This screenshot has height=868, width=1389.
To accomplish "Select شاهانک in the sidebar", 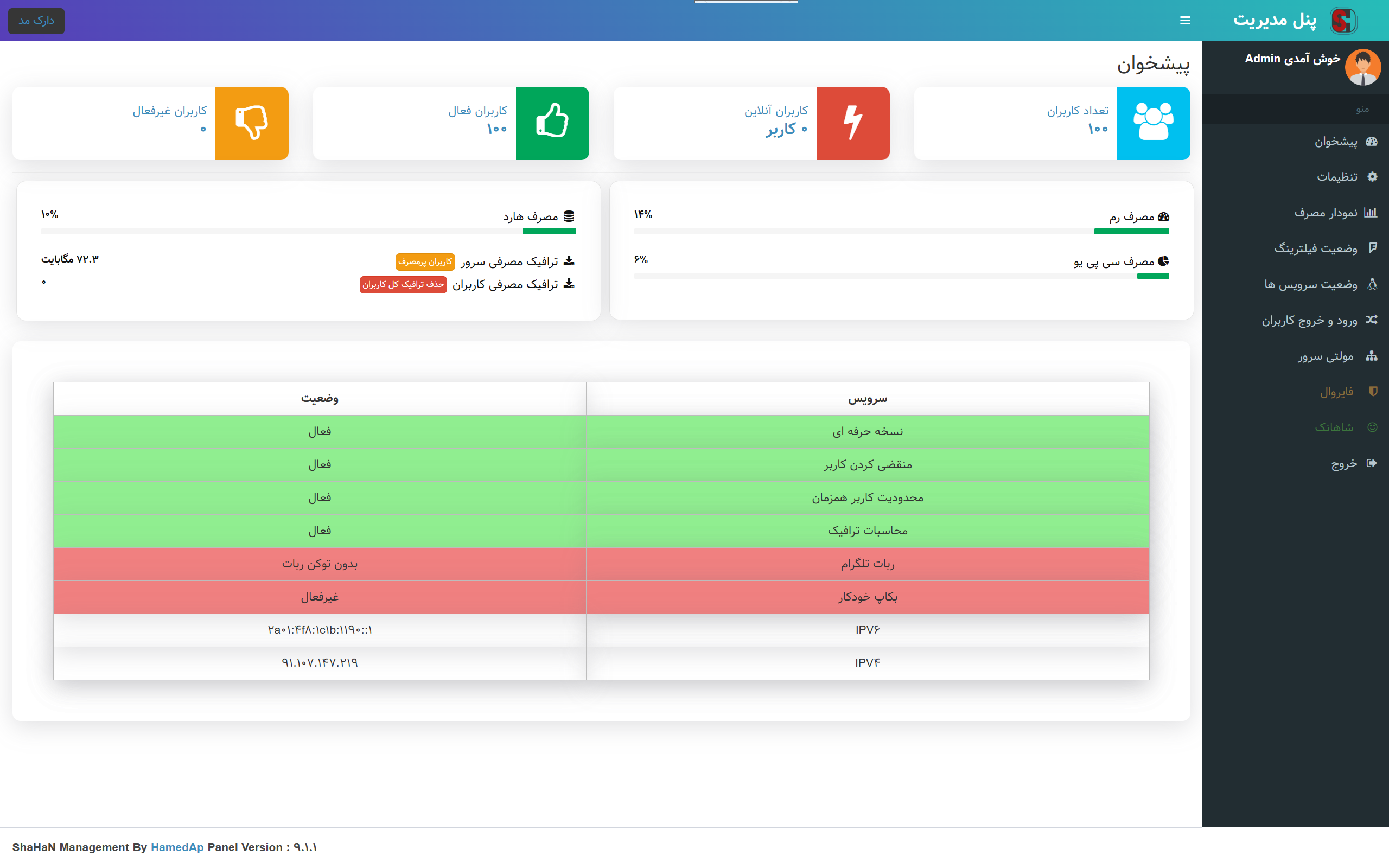I will (x=1334, y=427).
